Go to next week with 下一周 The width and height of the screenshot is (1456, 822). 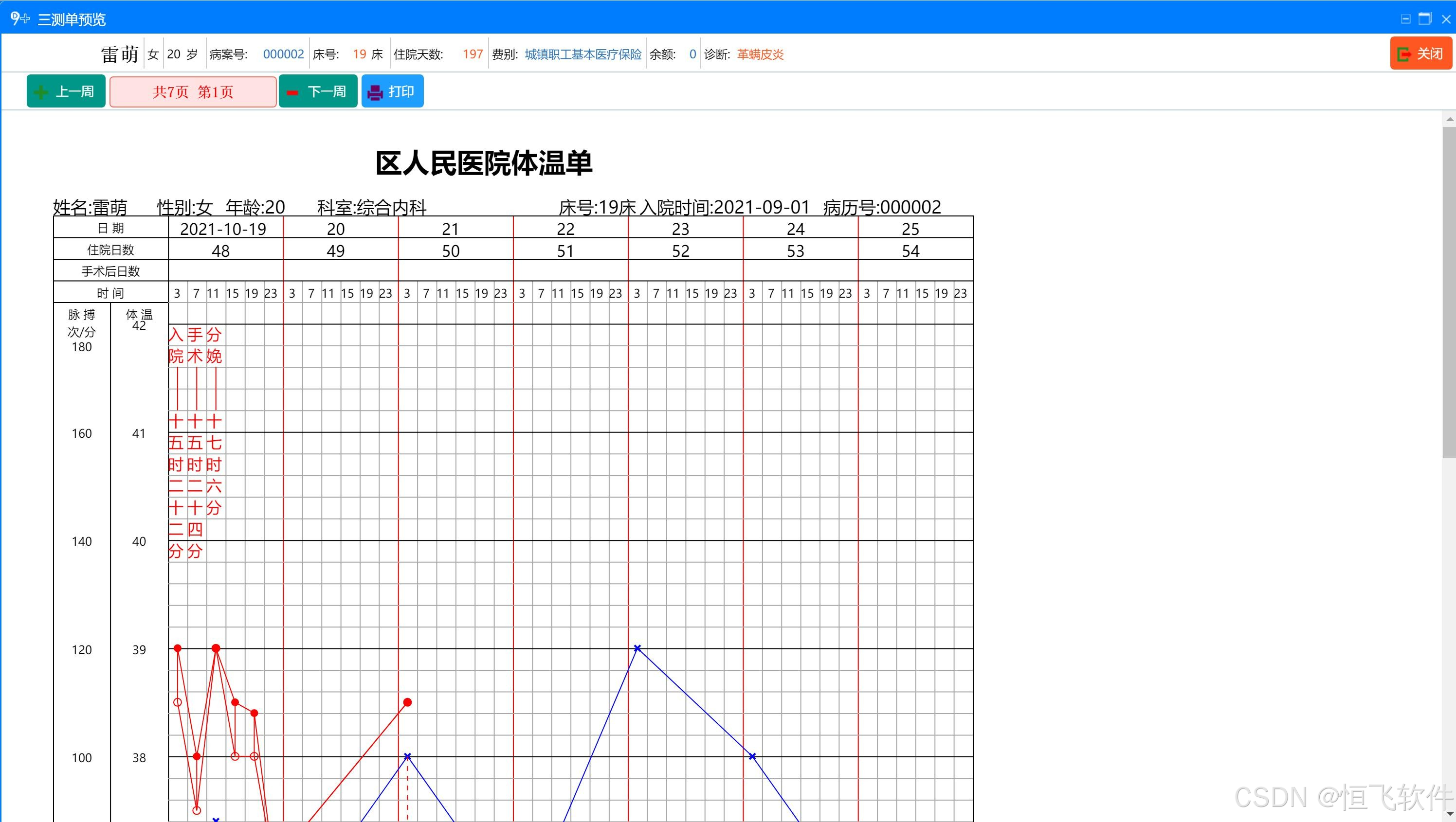[x=318, y=91]
